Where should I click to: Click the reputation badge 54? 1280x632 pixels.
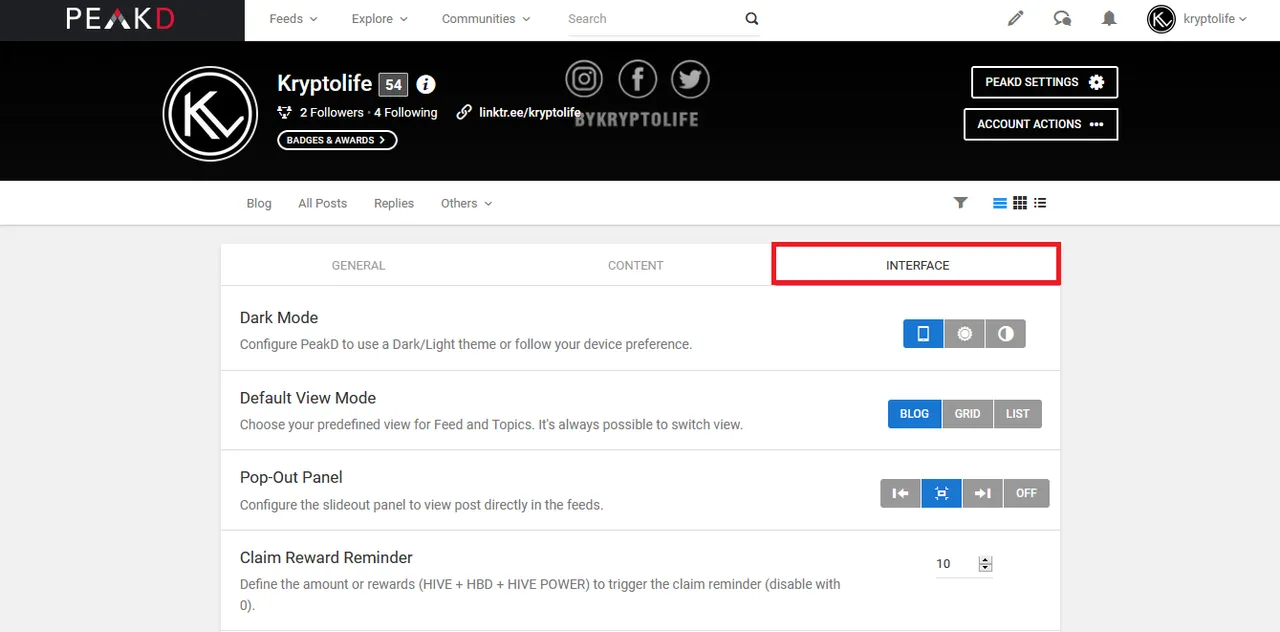[393, 85]
